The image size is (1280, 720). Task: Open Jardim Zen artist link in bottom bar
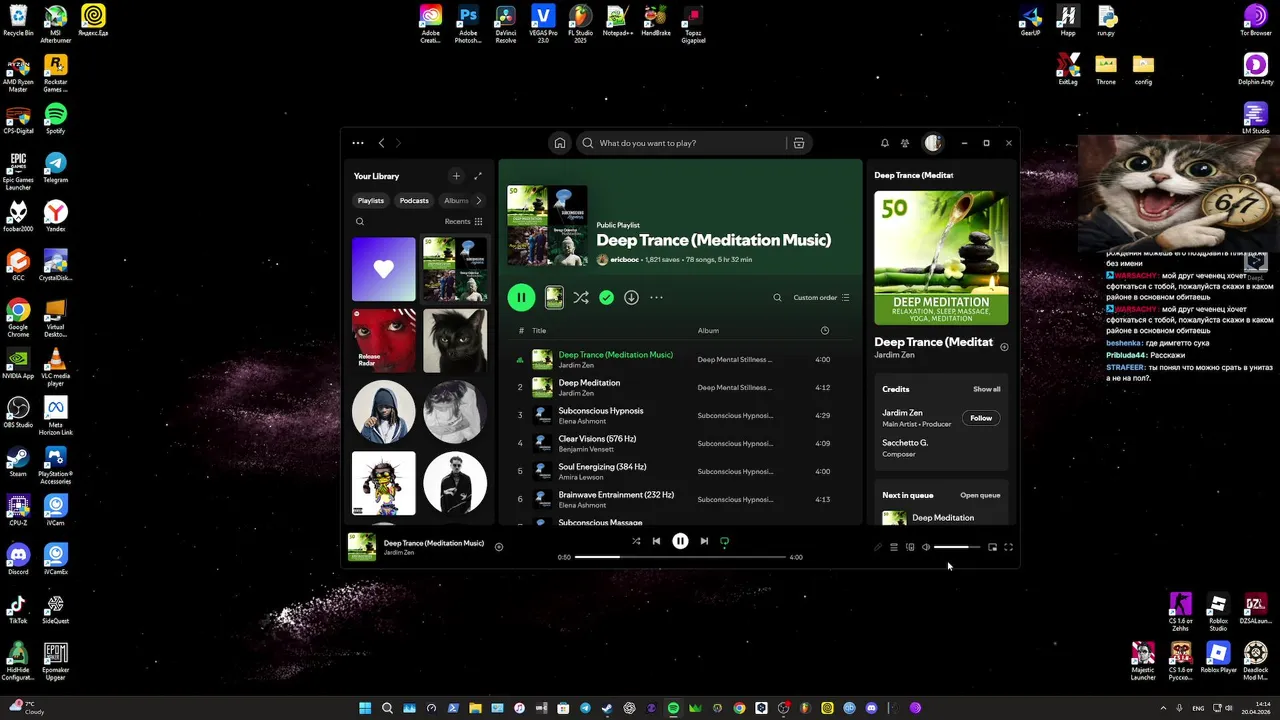[x=399, y=552]
